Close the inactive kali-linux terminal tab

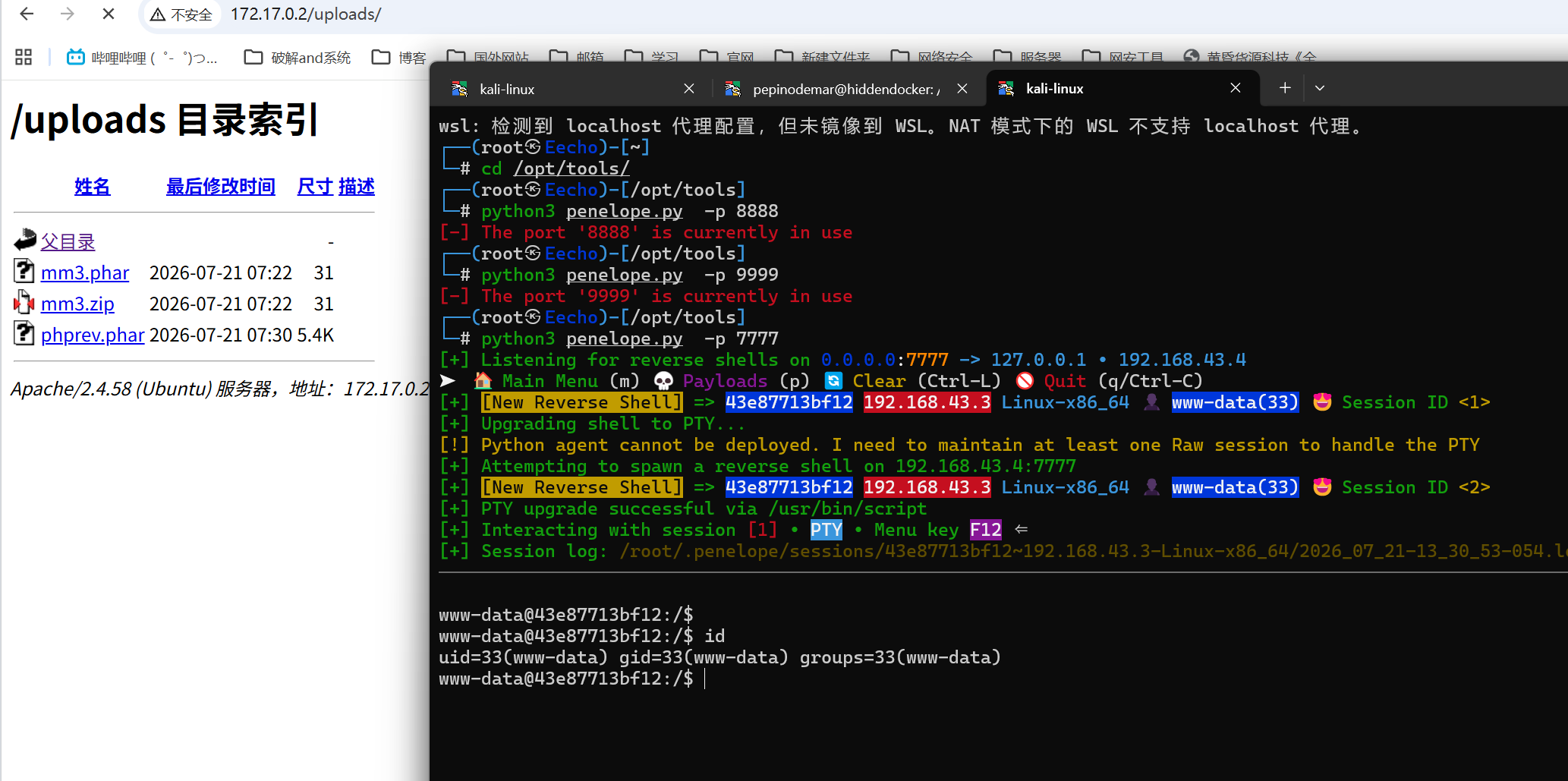(689, 89)
